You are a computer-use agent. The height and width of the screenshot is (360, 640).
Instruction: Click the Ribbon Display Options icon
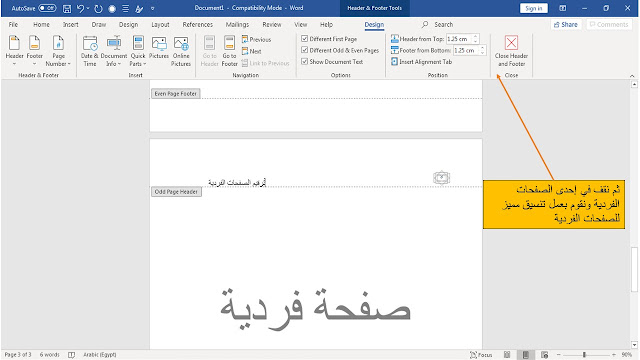pos(562,8)
